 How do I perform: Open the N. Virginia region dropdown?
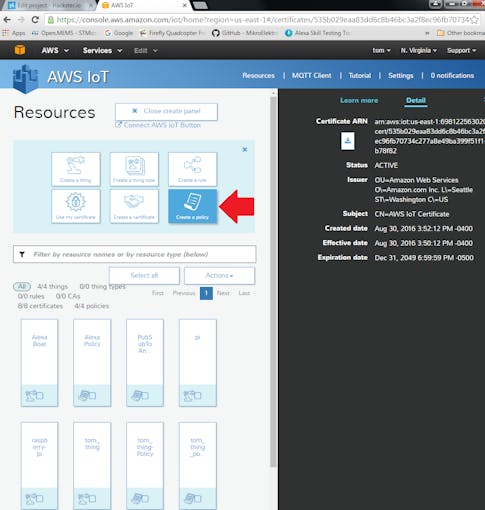pyautogui.click(x=419, y=50)
